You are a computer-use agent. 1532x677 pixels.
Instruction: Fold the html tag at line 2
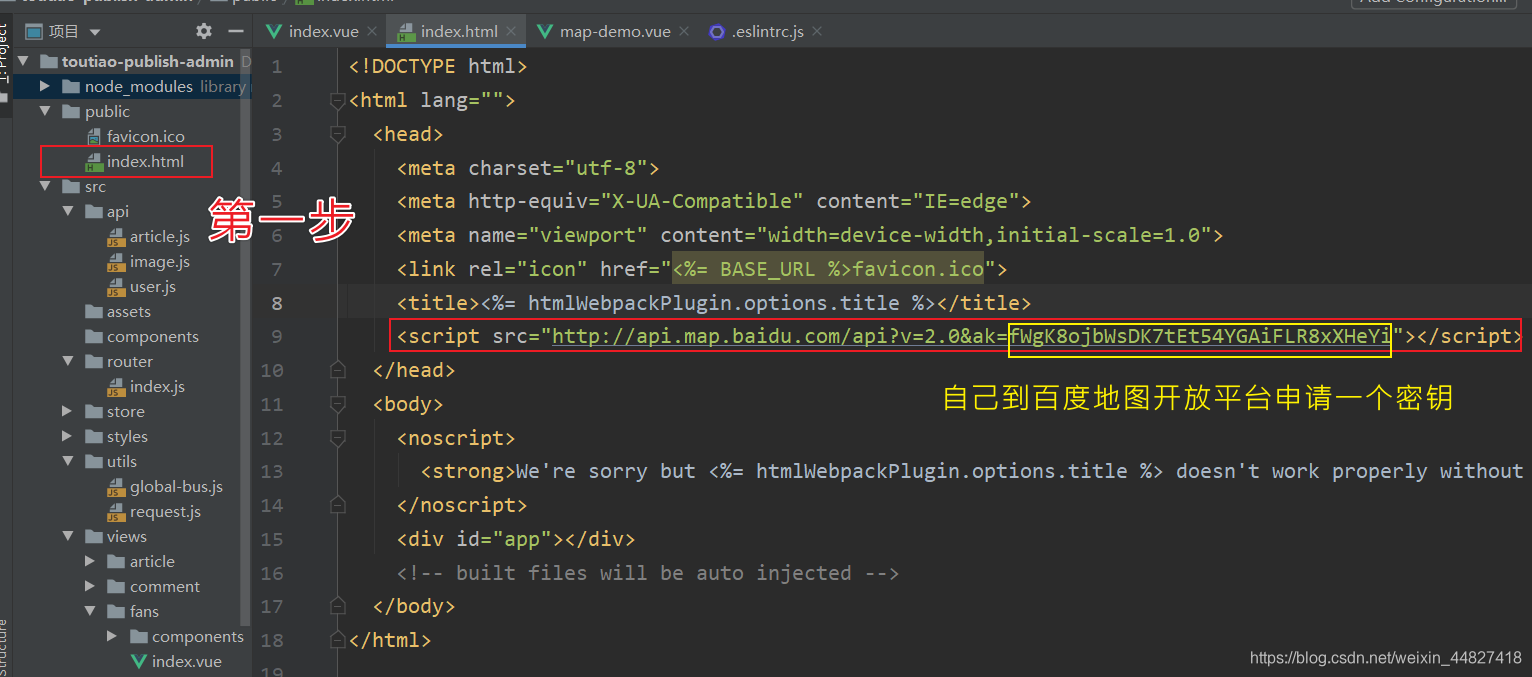(337, 100)
